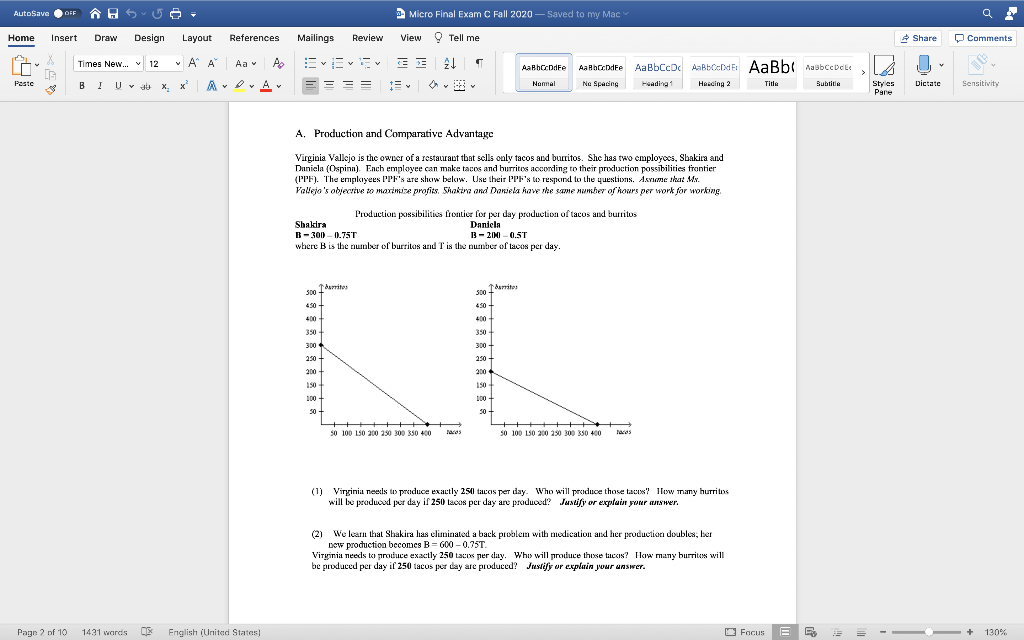Save the document with the floppy disk icon
Screen dimensions: 1024x640
tap(113, 14)
